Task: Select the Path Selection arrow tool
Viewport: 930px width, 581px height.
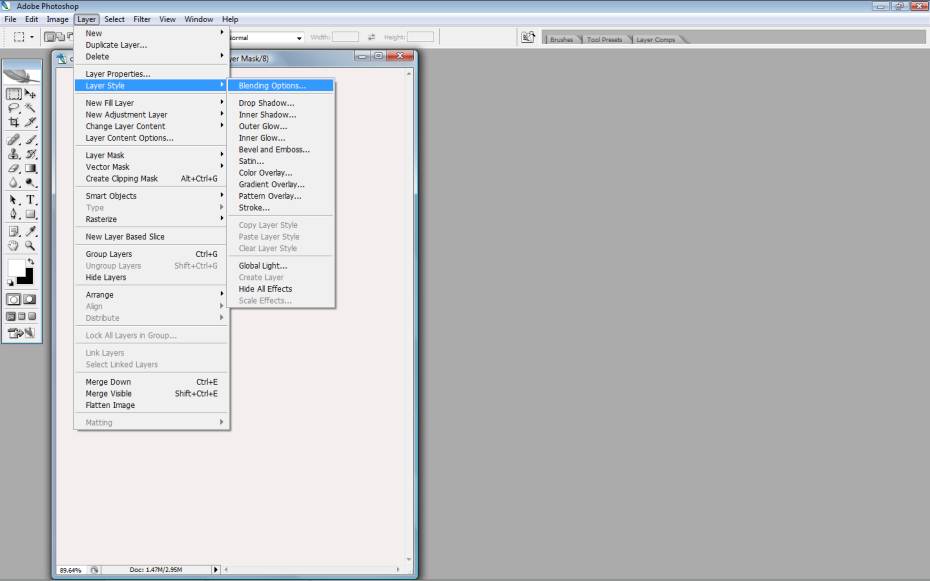Action: click(14, 200)
